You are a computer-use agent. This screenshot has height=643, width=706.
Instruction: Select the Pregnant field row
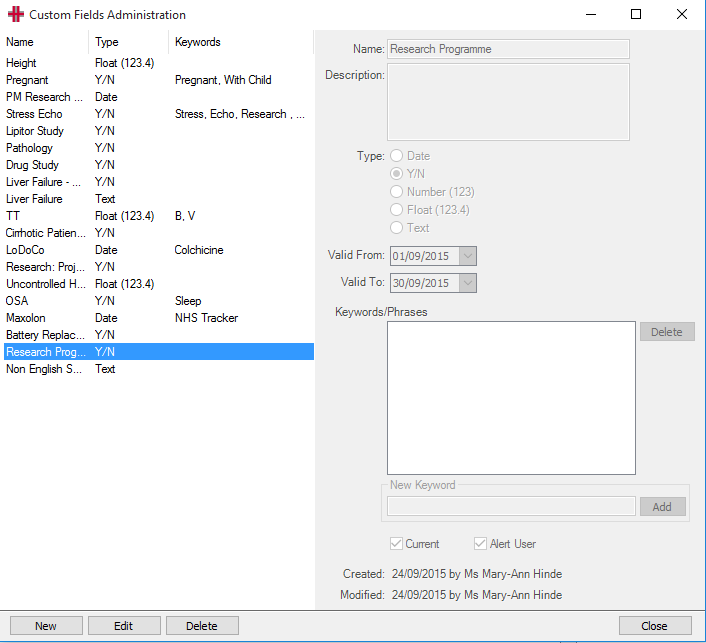click(159, 80)
